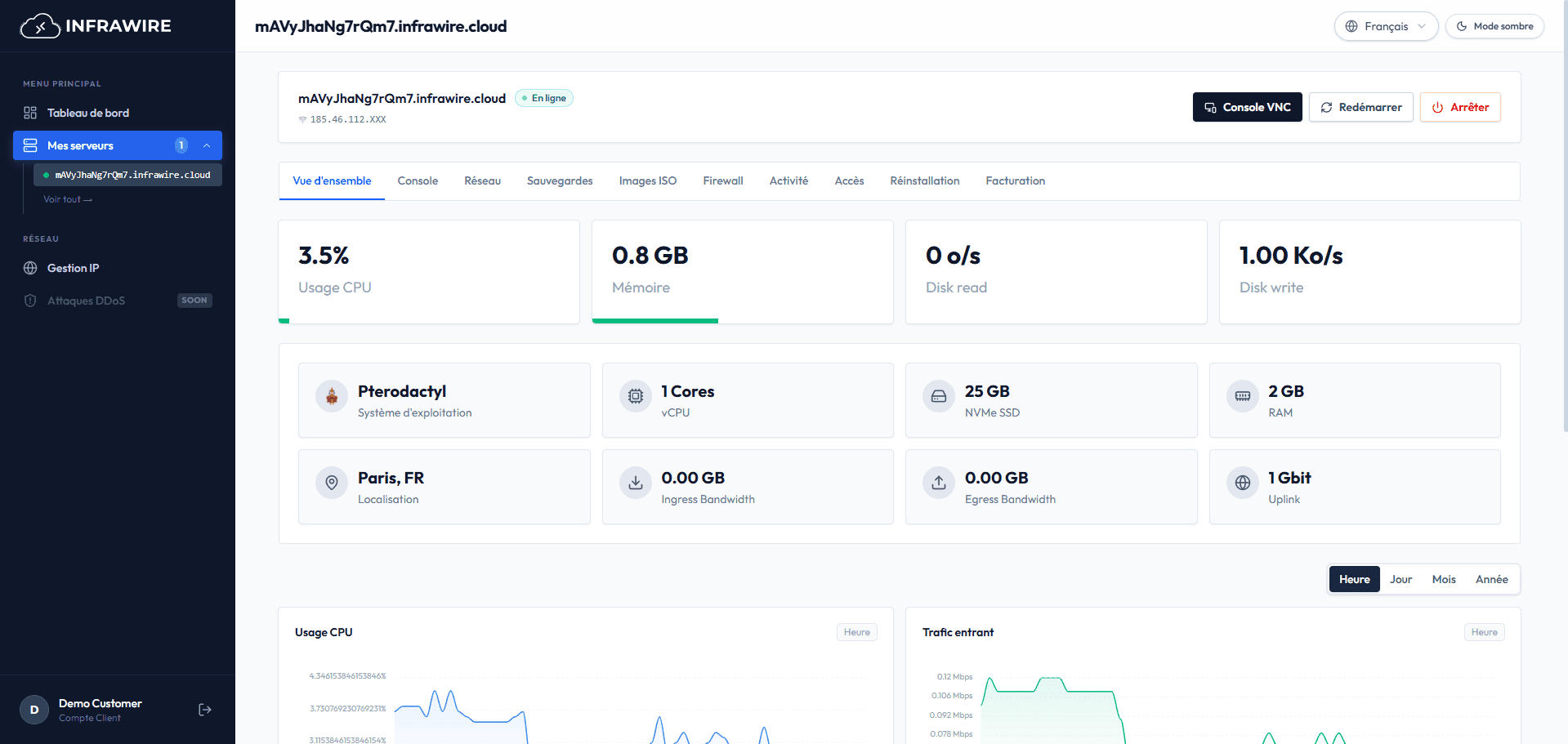Click the green Mémoire usage progress bar
This screenshot has height=744, width=1568.
click(x=655, y=321)
